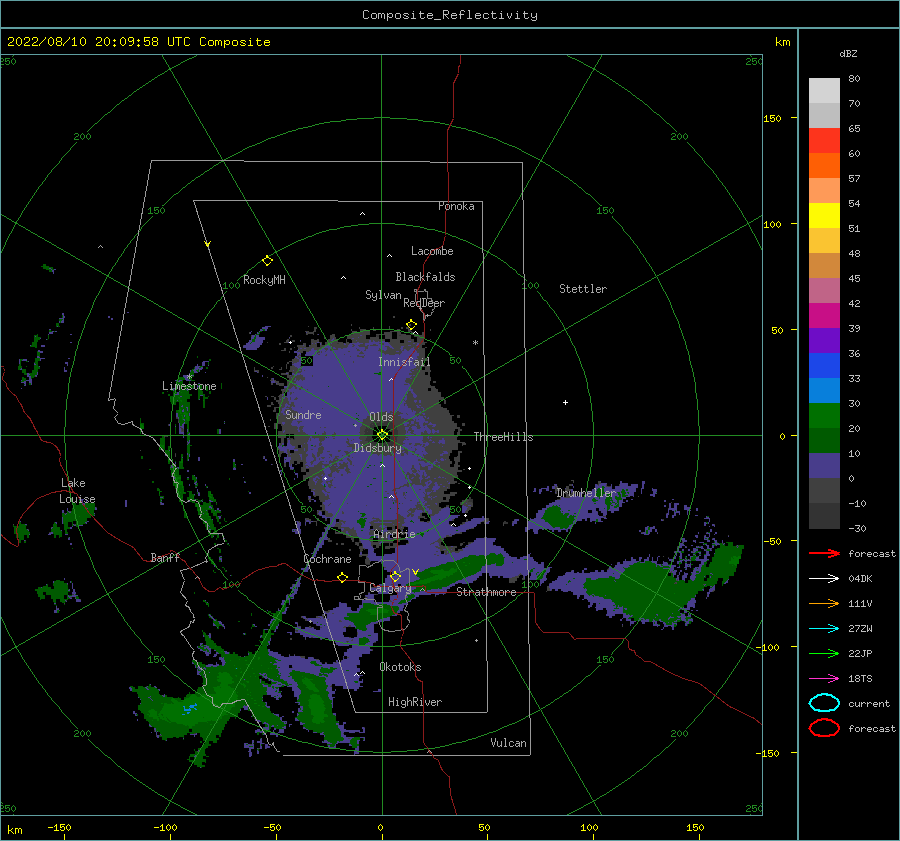The width and height of the screenshot is (900, 841).
Task: Click the -150 tick on bottom axis
Action: tap(59, 828)
